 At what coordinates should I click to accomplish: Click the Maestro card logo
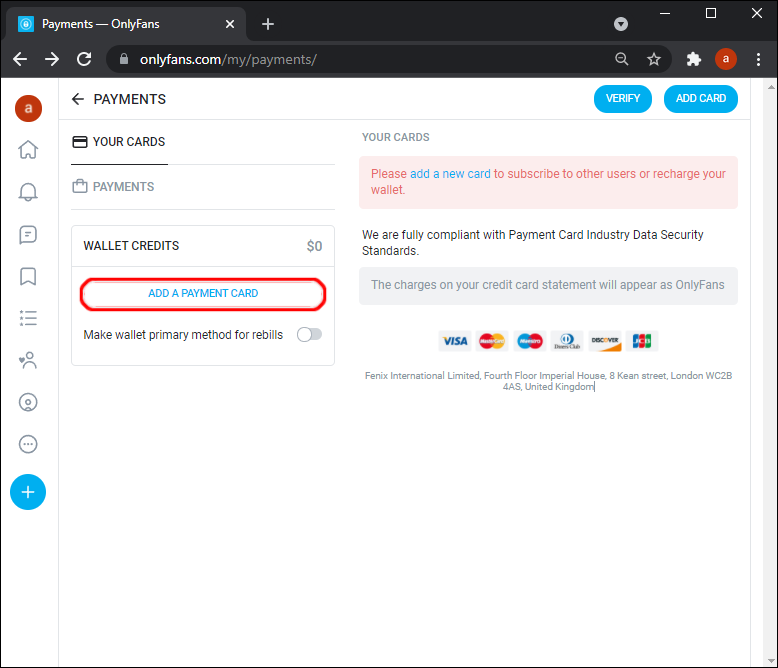click(530, 341)
